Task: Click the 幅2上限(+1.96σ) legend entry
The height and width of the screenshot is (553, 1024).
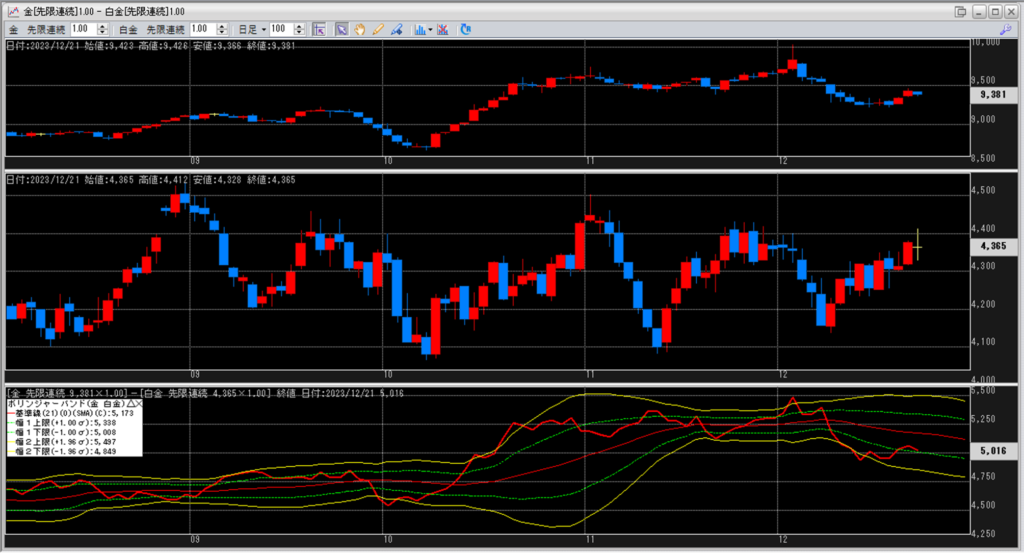Action: 65,442
